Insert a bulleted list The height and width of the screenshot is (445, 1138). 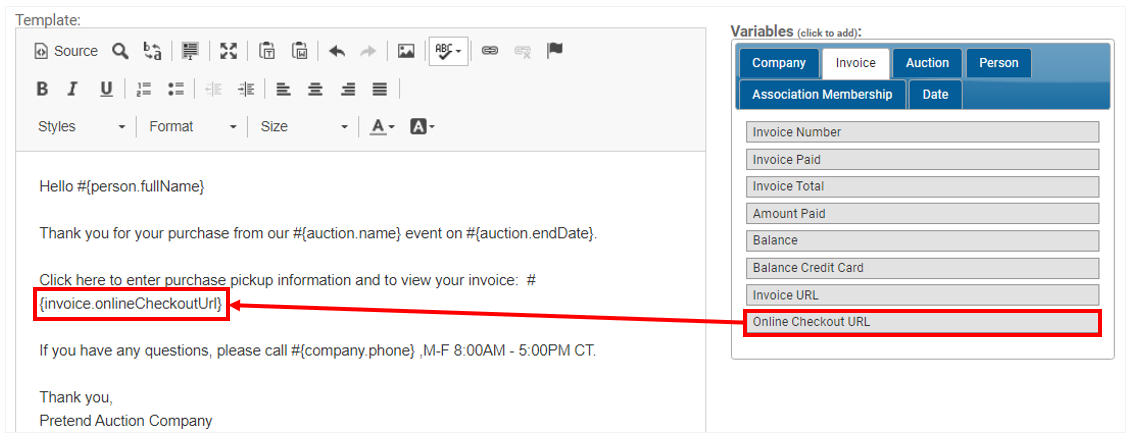click(176, 89)
